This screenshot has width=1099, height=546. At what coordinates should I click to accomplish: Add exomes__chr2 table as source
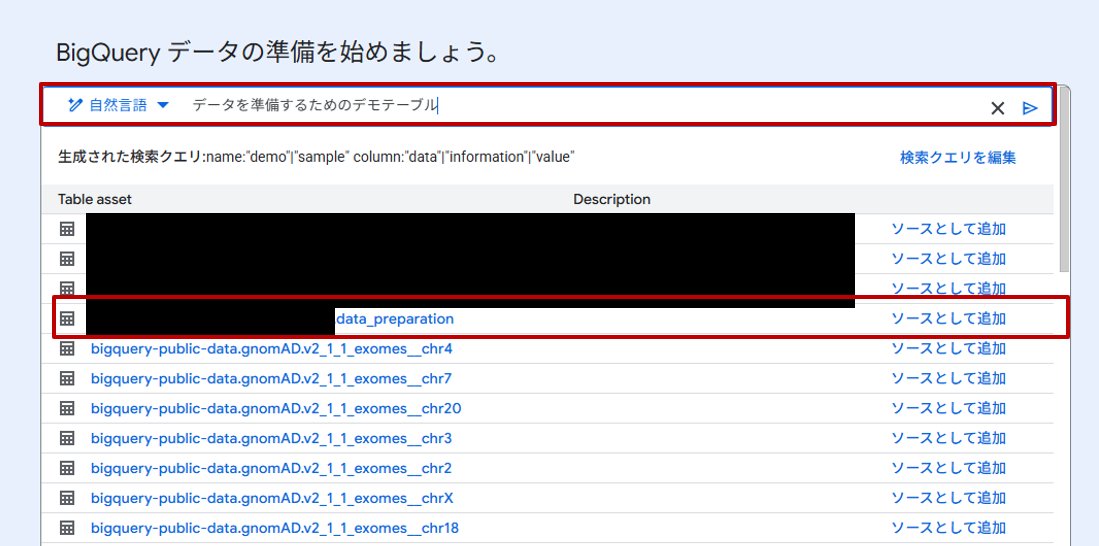coord(948,467)
